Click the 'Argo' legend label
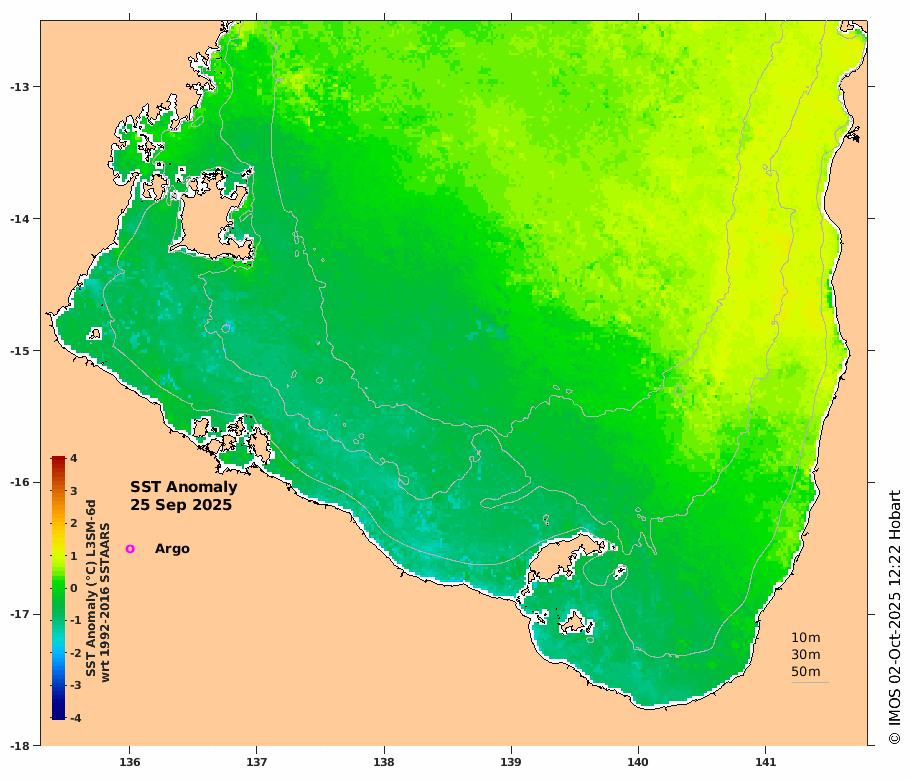The image size is (910, 780). pos(172,549)
